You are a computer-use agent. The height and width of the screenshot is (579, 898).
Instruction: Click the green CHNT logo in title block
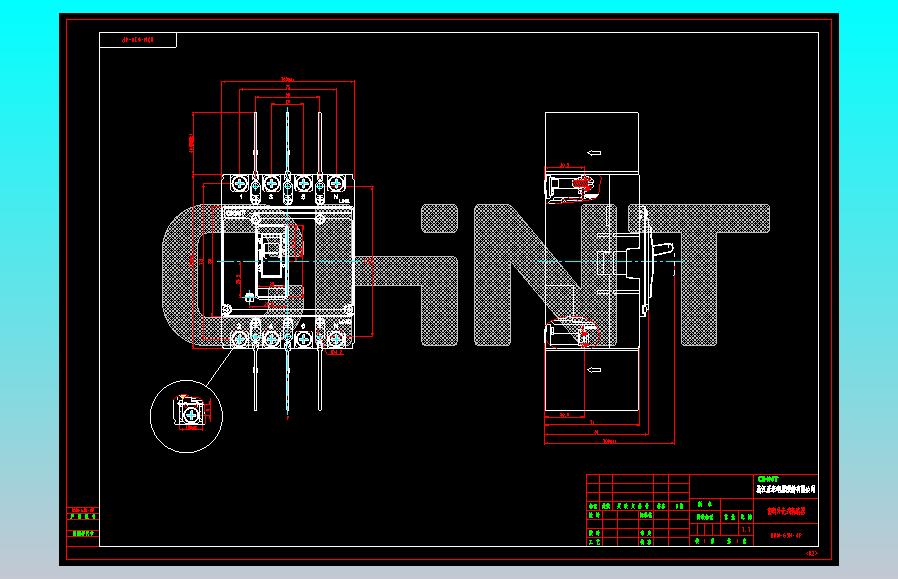coord(768,479)
